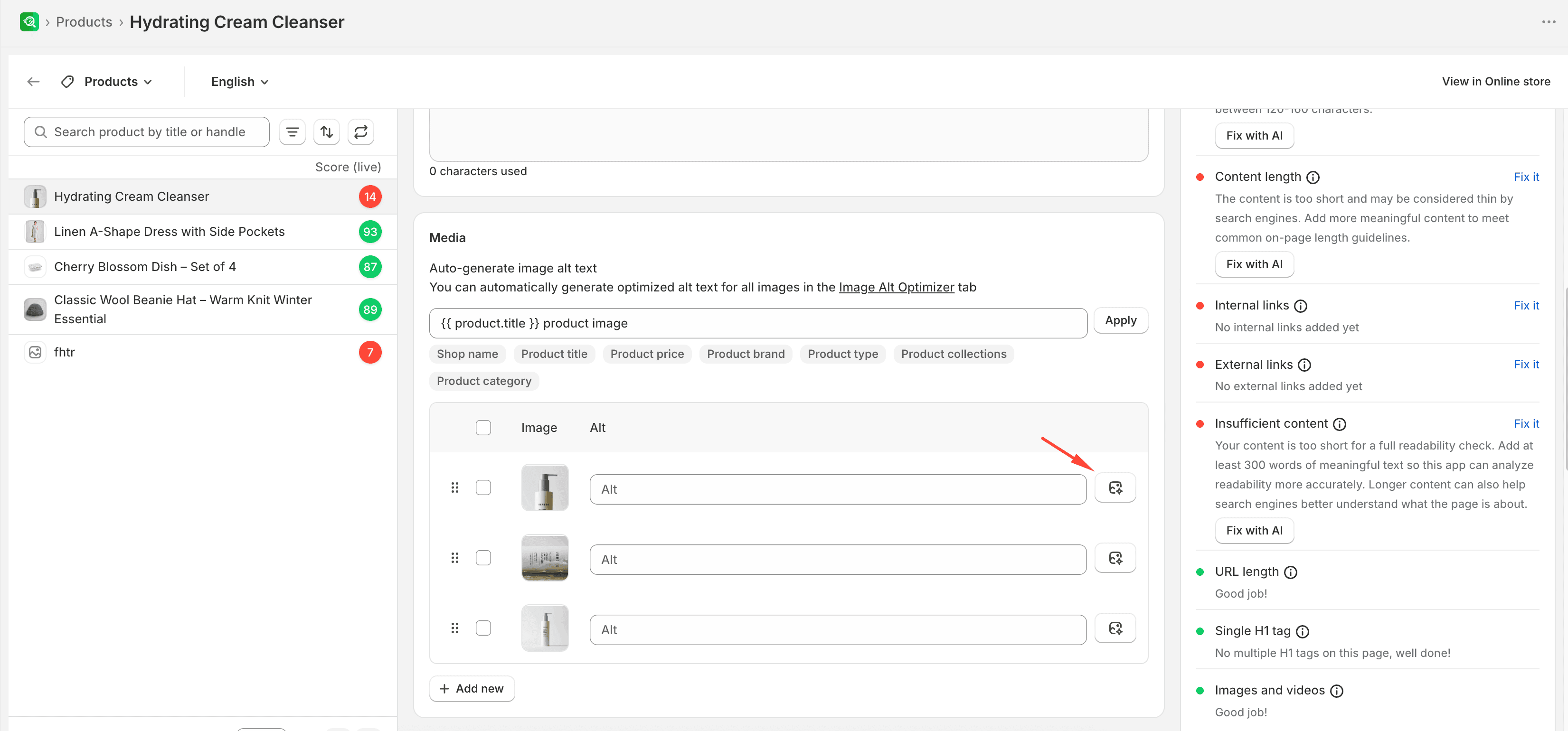1568x731 pixels.
Task: Click the refresh sync icon
Action: 361,132
